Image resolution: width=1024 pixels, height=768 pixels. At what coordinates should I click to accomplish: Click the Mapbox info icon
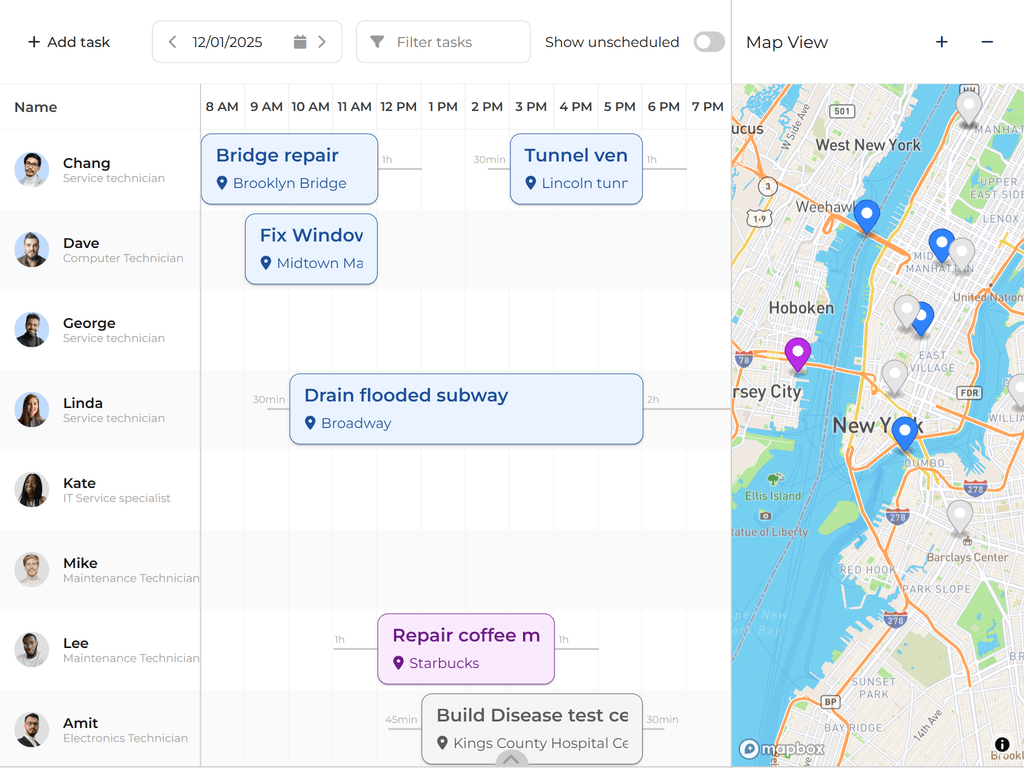[1002, 745]
